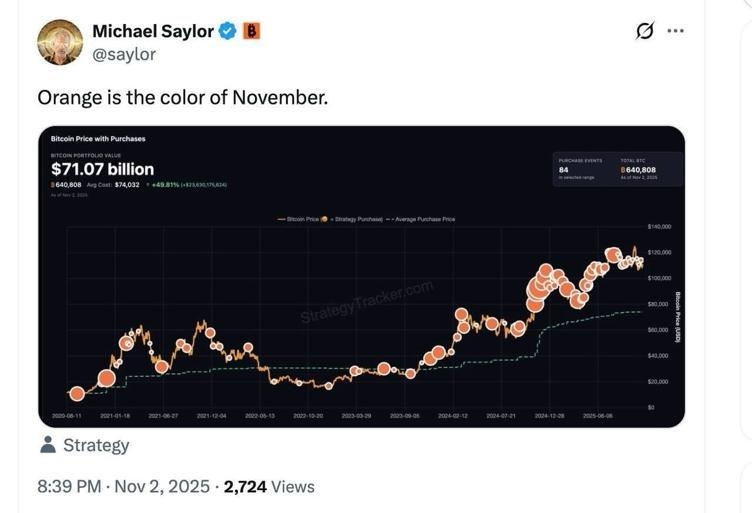Click the Total BTC 640,808 stat
Viewport: 752px width, 513px height.
click(641, 168)
